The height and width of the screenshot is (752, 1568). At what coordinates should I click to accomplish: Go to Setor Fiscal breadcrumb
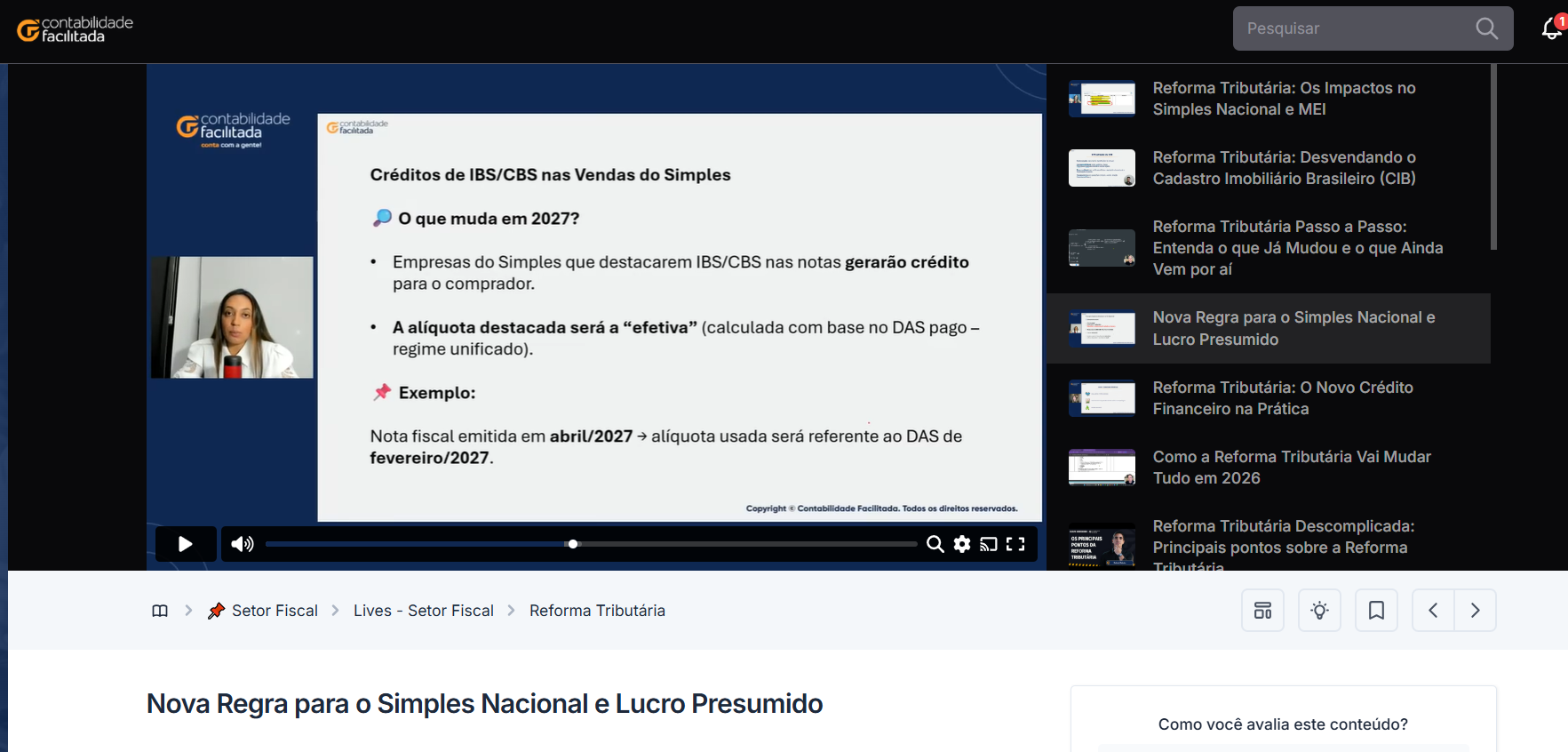pyautogui.click(x=275, y=611)
